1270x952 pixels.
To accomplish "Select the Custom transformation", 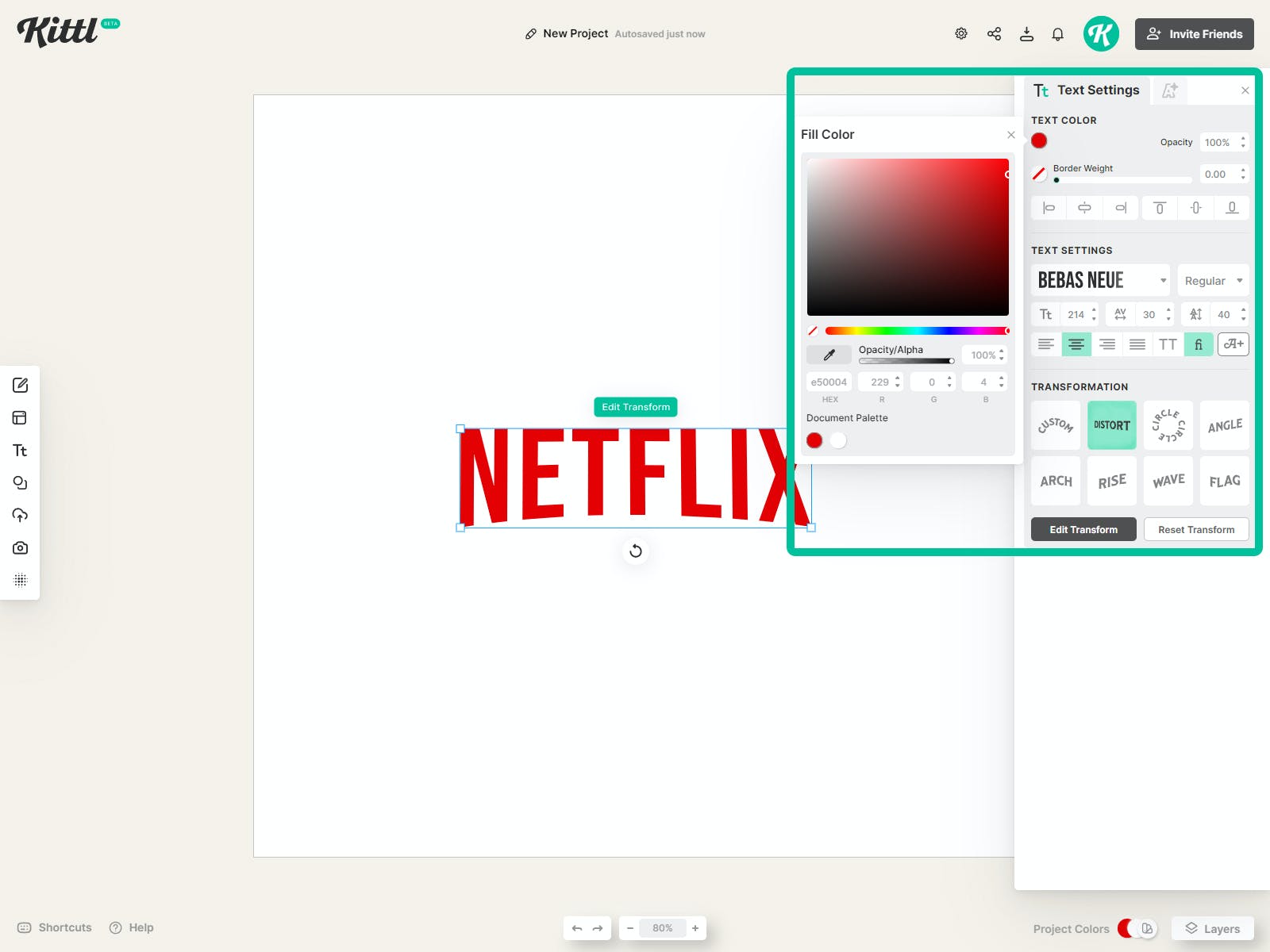I will coord(1056,425).
